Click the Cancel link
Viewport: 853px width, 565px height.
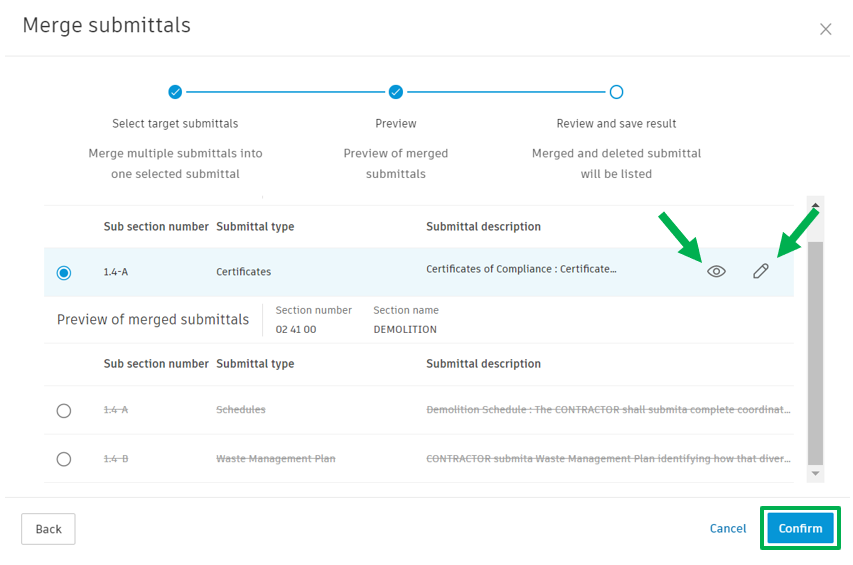pyautogui.click(x=727, y=528)
